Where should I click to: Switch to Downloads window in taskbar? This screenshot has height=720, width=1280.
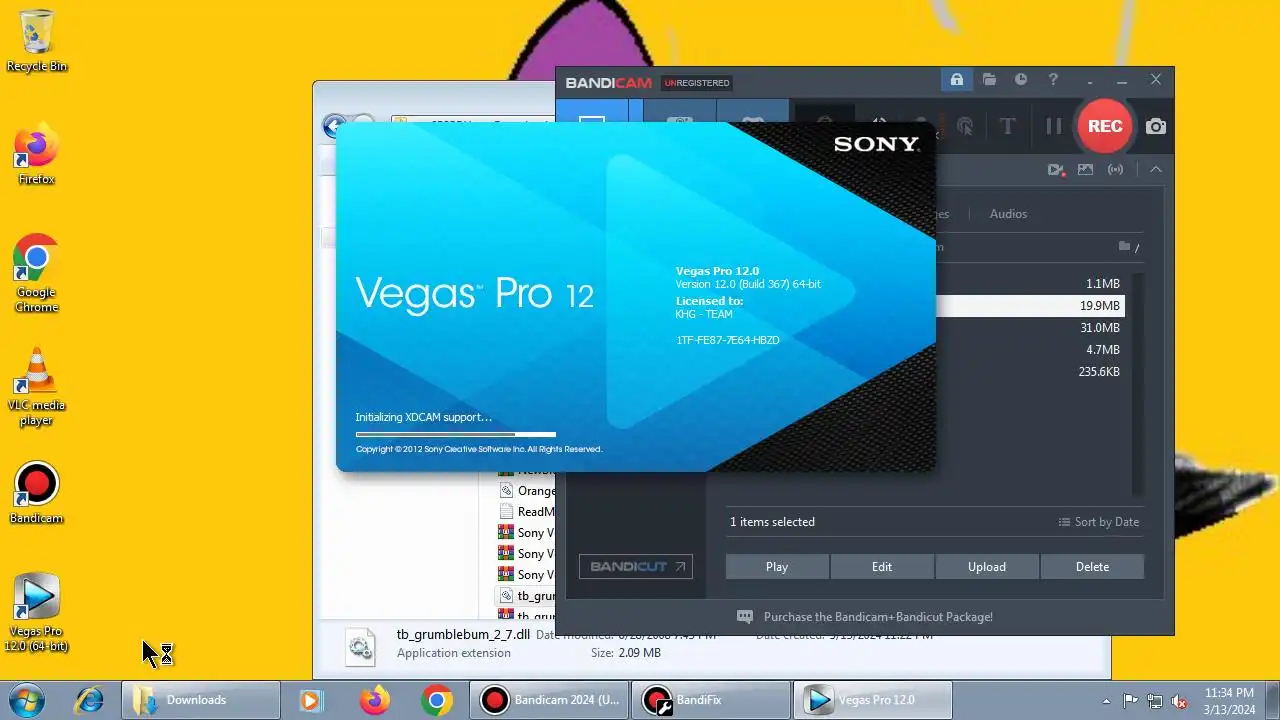click(x=199, y=700)
